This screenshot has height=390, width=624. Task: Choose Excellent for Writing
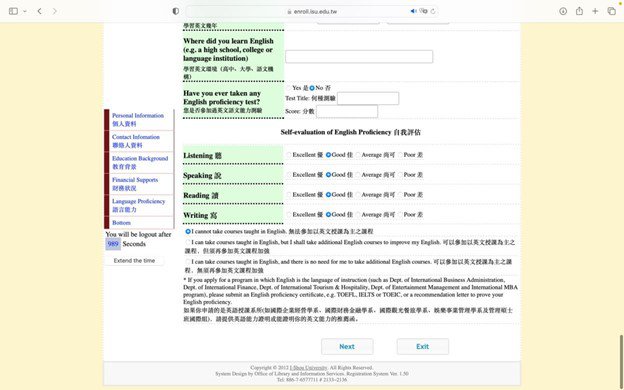tap(289, 214)
